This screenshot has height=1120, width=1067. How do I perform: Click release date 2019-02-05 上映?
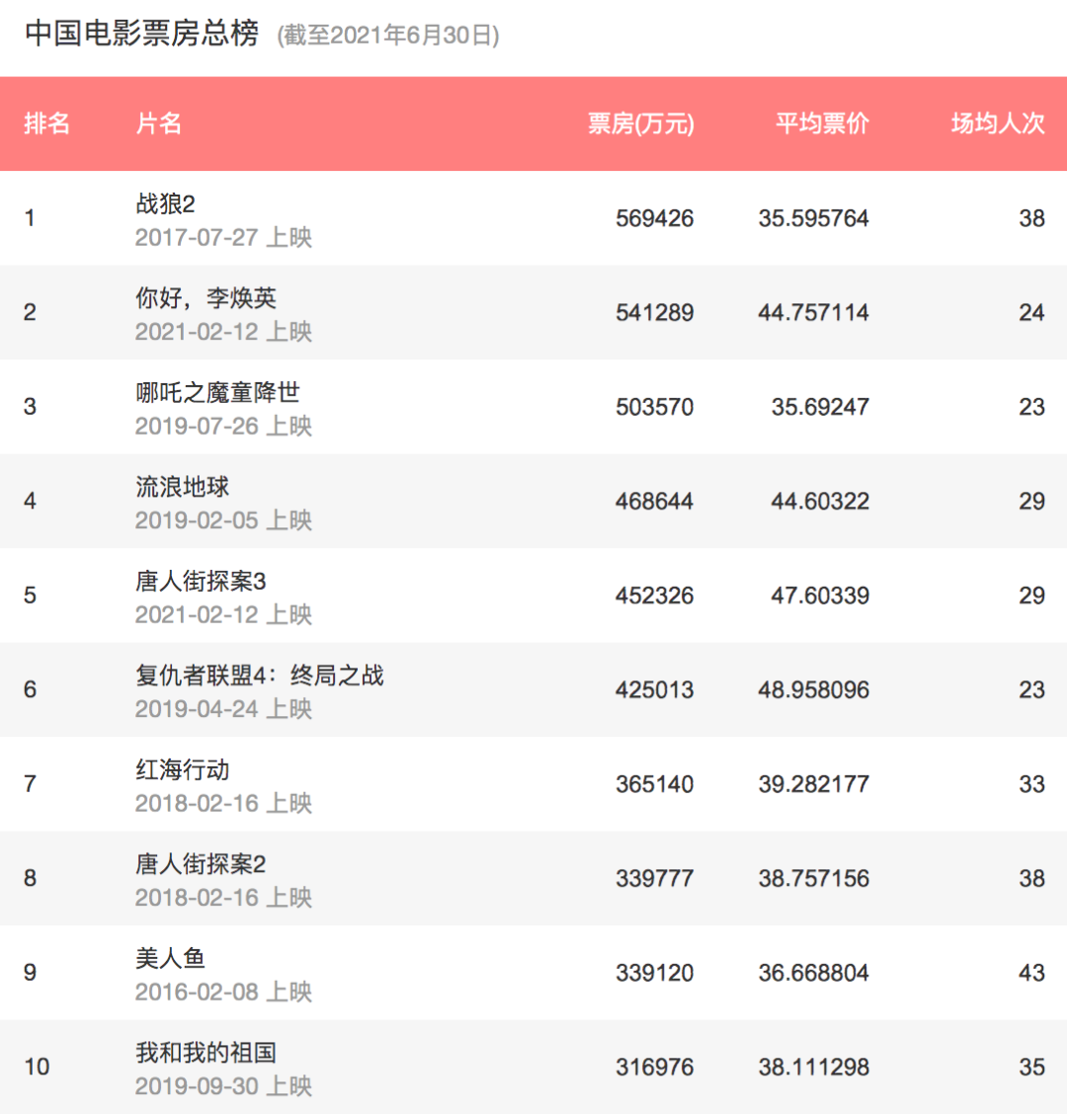223,520
